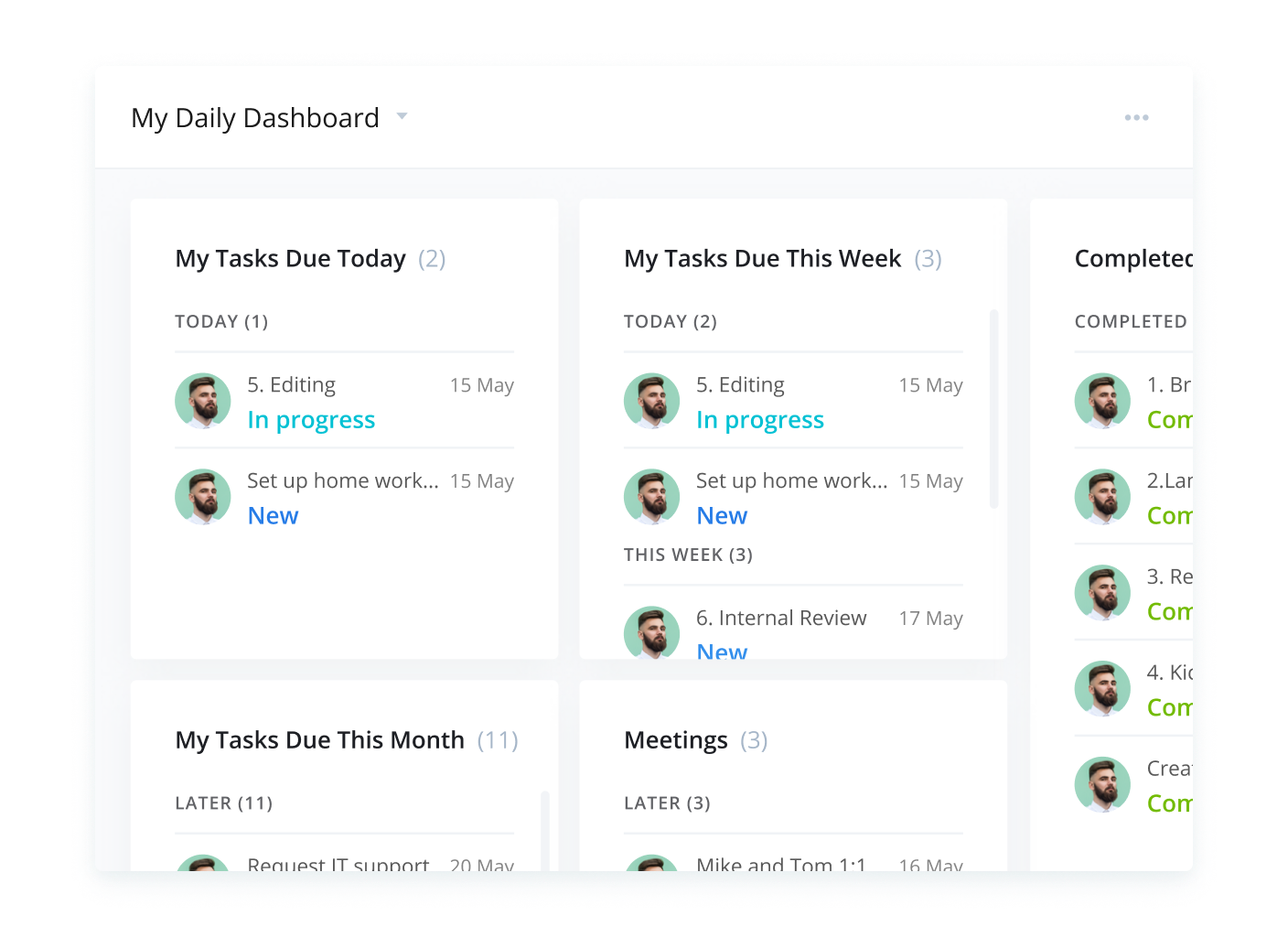Click the avatar beside 6. Internal Review task
Image resolution: width=1288 pixels, height=937 pixels.
coord(652,632)
